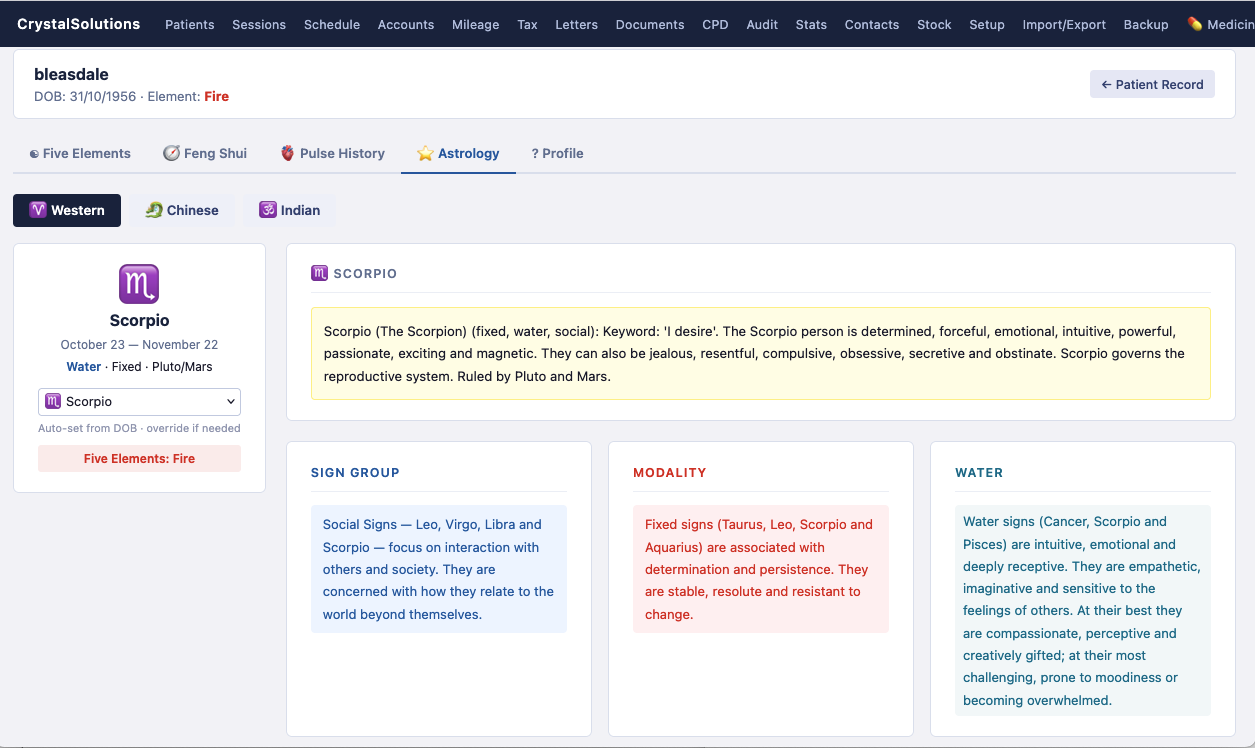Click the Five Elements: Fire badge

139,458
